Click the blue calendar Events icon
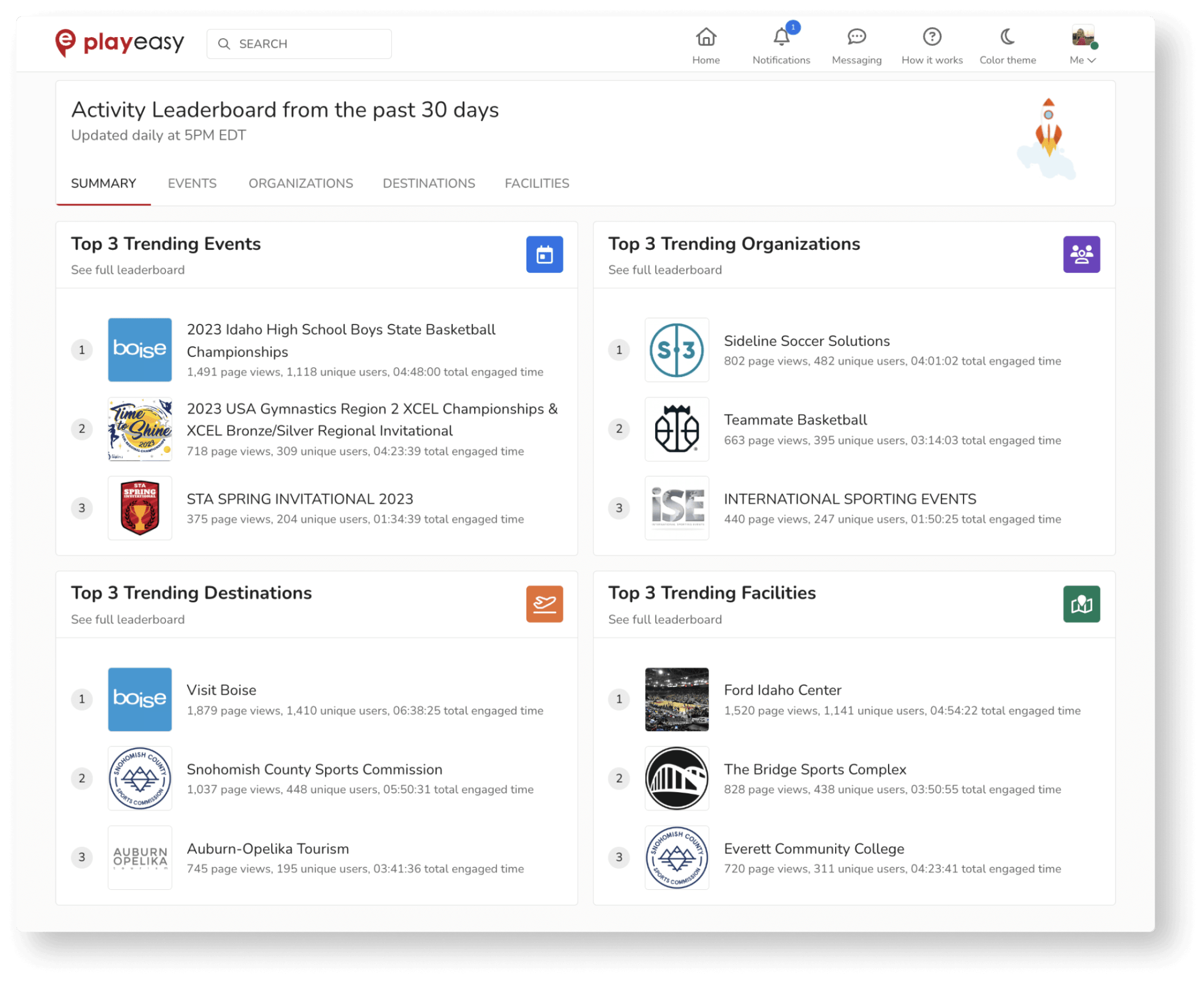 (544, 255)
